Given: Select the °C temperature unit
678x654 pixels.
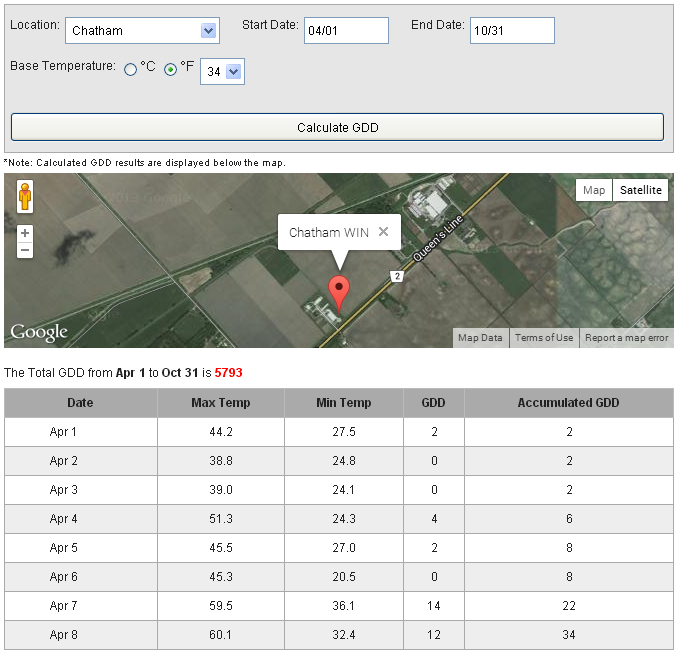Looking at the screenshot, I should point(130,69).
